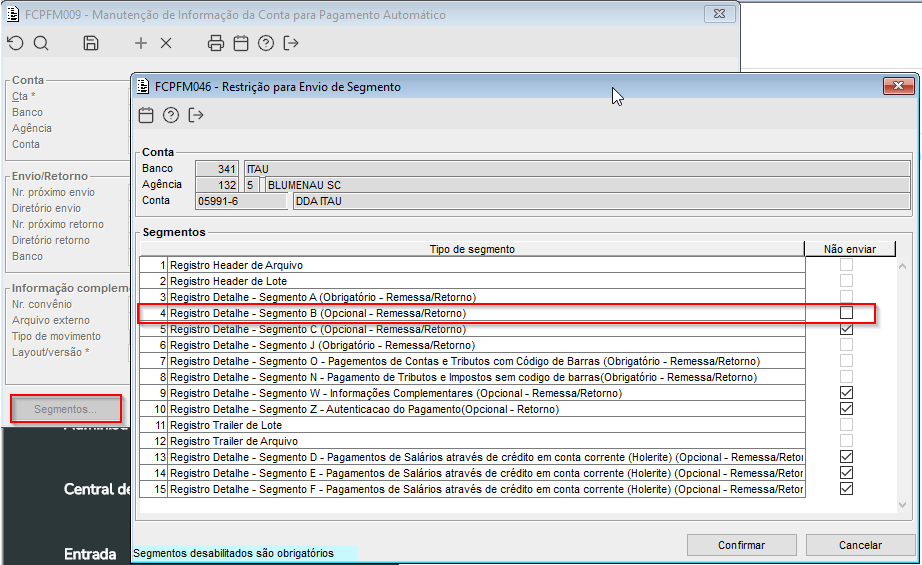922x565 pixels.
Task: Click 'Tipo de segmento' column header
Action: (472, 249)
